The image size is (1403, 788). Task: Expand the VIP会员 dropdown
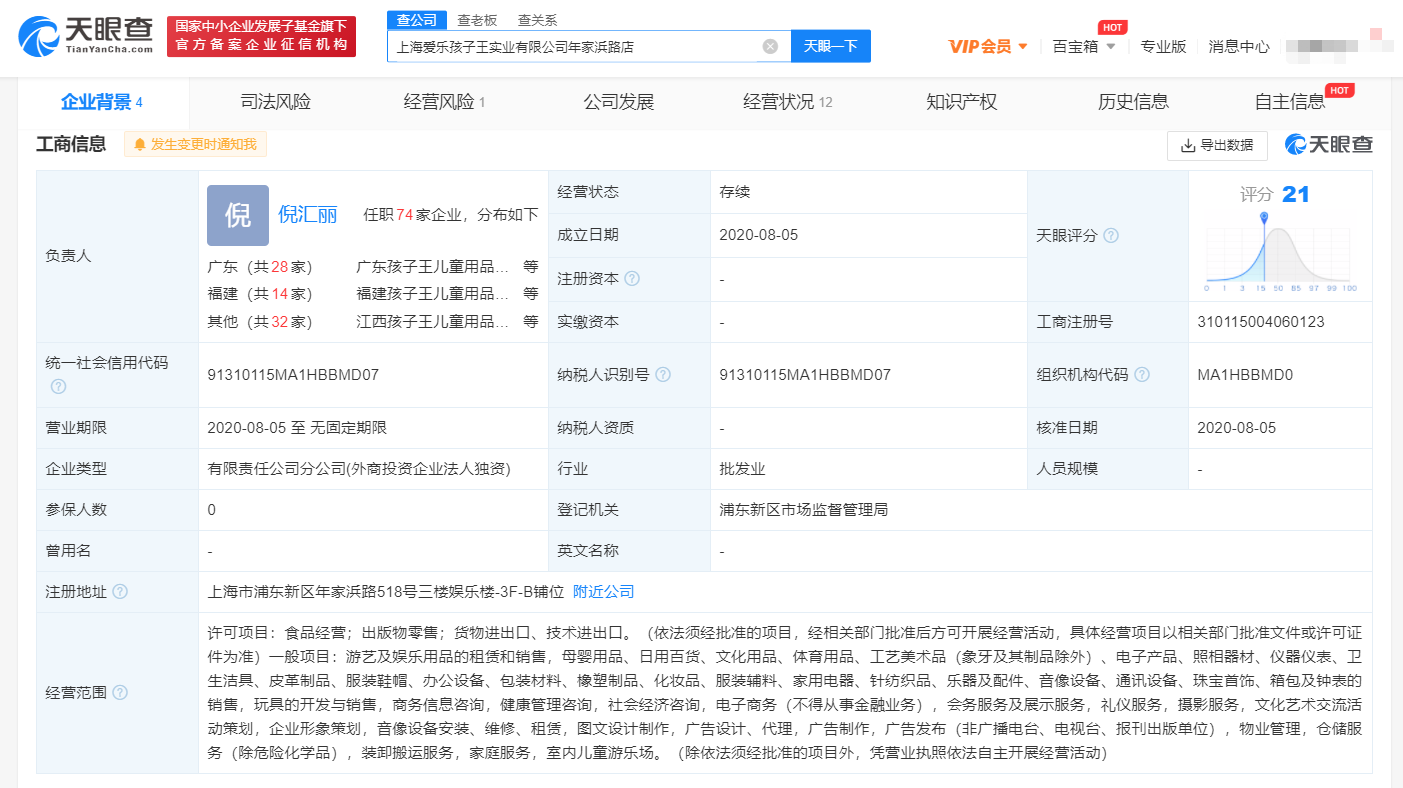pyautogui.click(x=988, y=46)
